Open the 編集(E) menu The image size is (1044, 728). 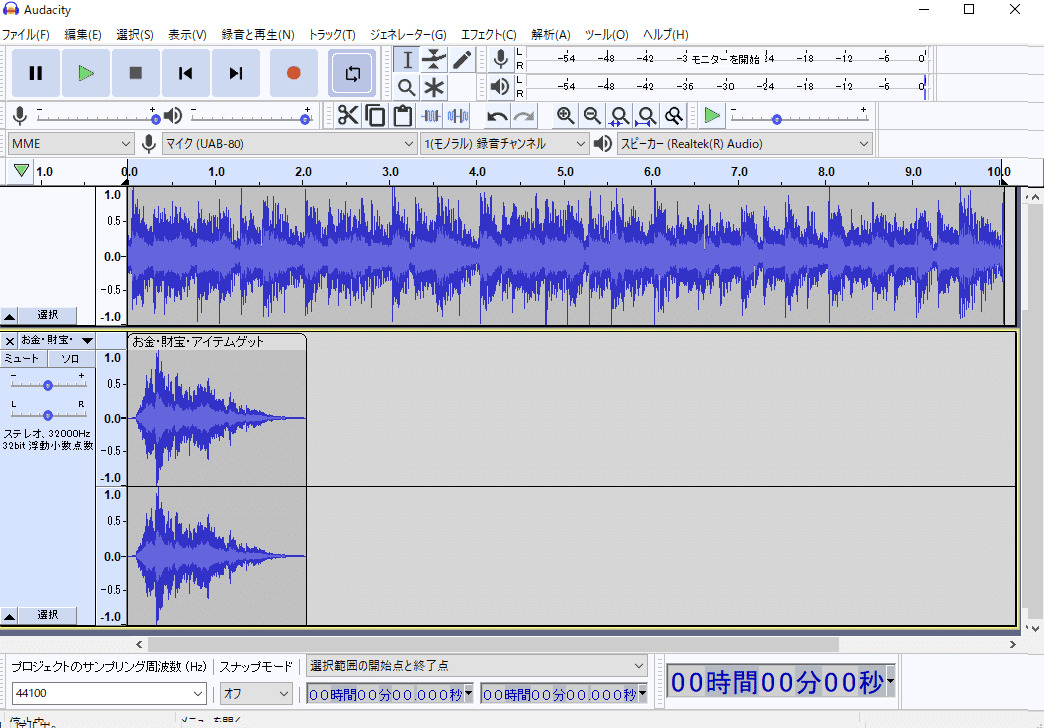83,35
